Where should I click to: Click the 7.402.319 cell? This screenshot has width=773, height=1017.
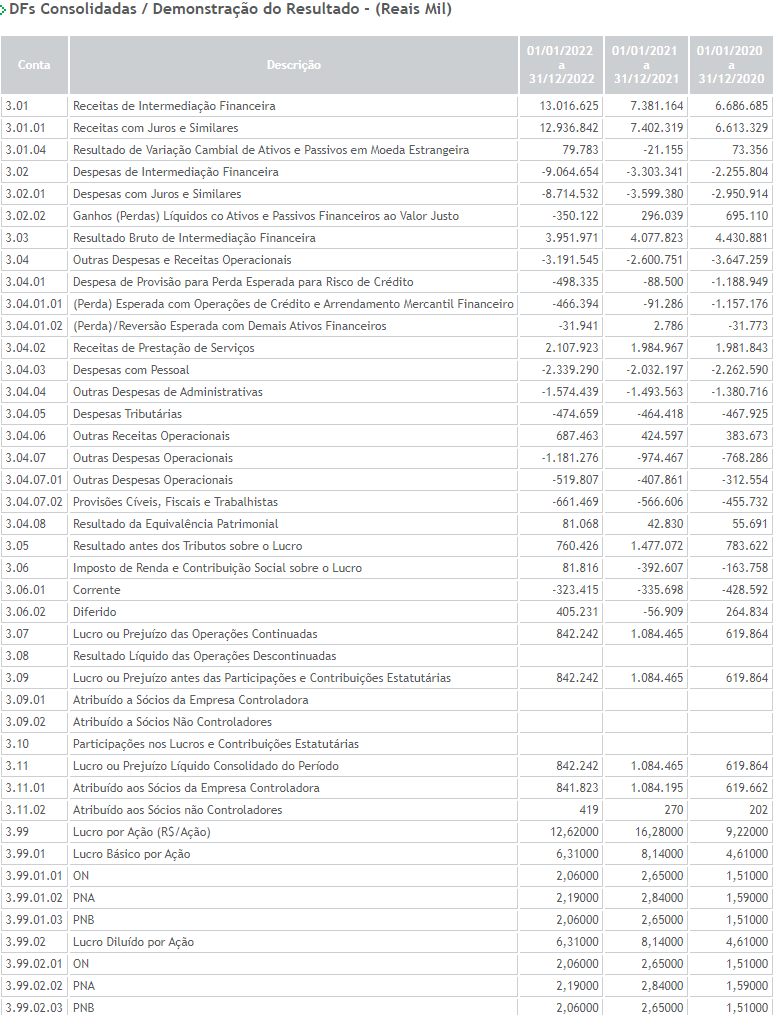[x=656, y=128]
